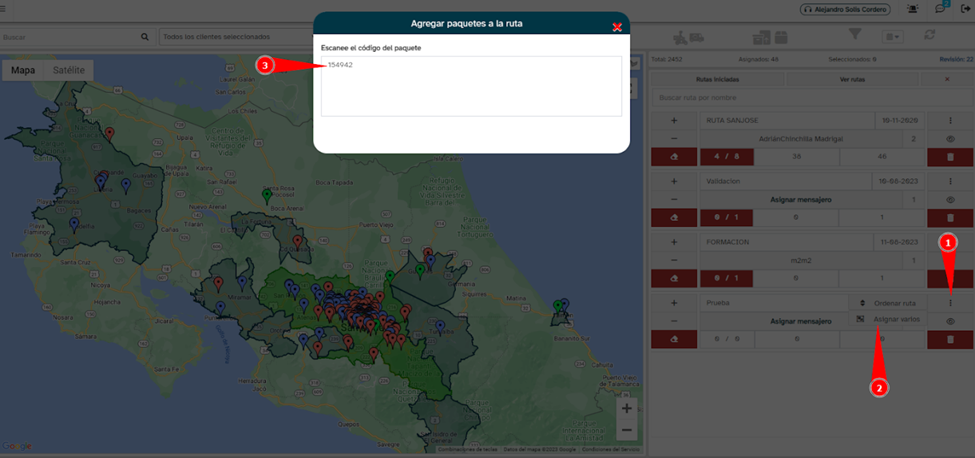The width and height of the screenshot is (975, 458).
Task: Click the package code scan text area
Action: click(471, 86)
